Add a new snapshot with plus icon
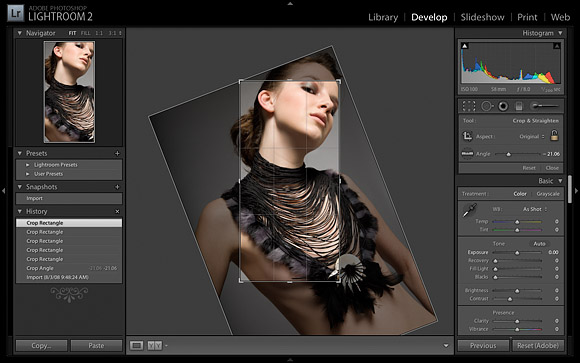Image resolution: width=580 pixels, height=363 pixels. pos(117,187)
